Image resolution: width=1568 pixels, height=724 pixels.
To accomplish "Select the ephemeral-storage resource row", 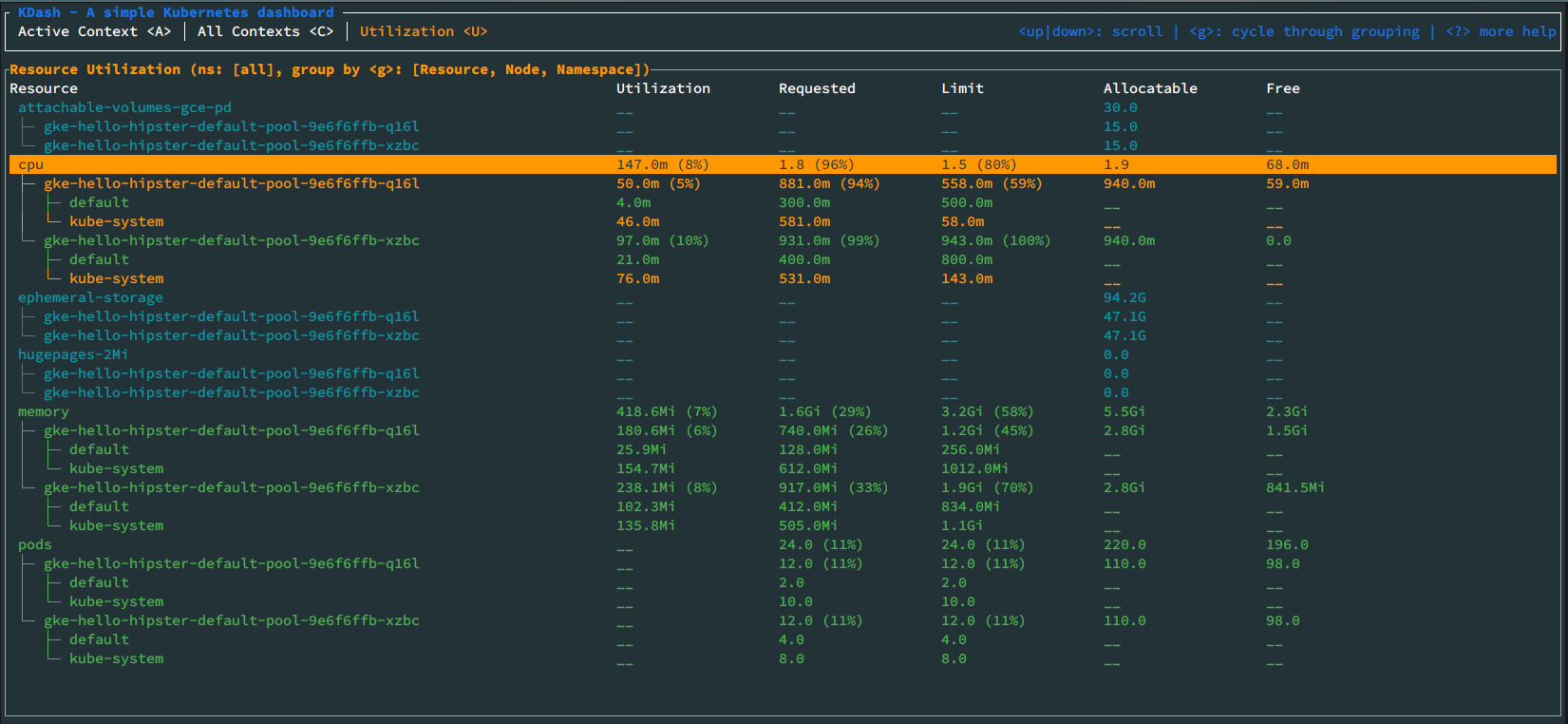I will [x=783, y=297].
